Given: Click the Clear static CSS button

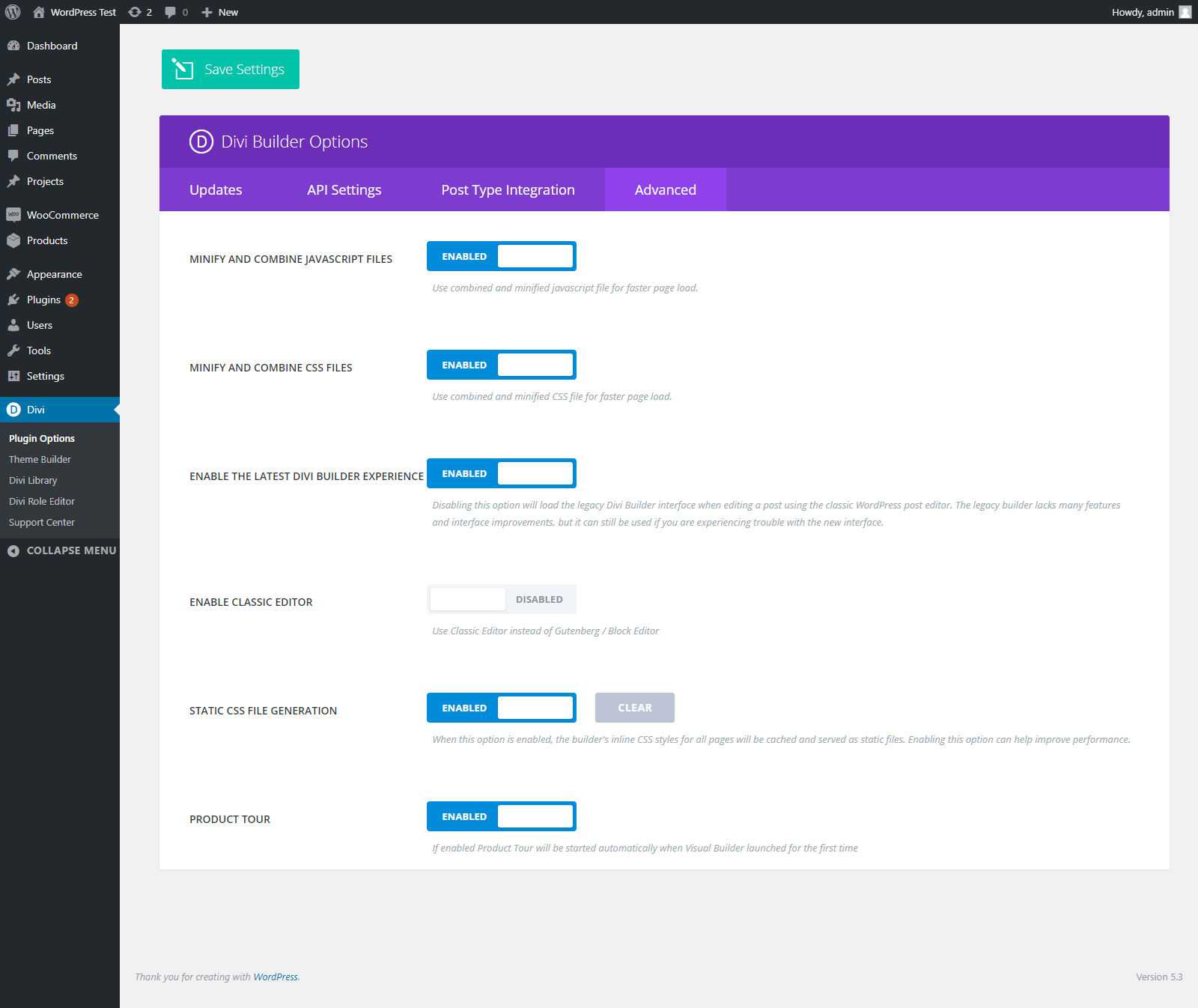Looking at the screenshot, I should [635, 708].
